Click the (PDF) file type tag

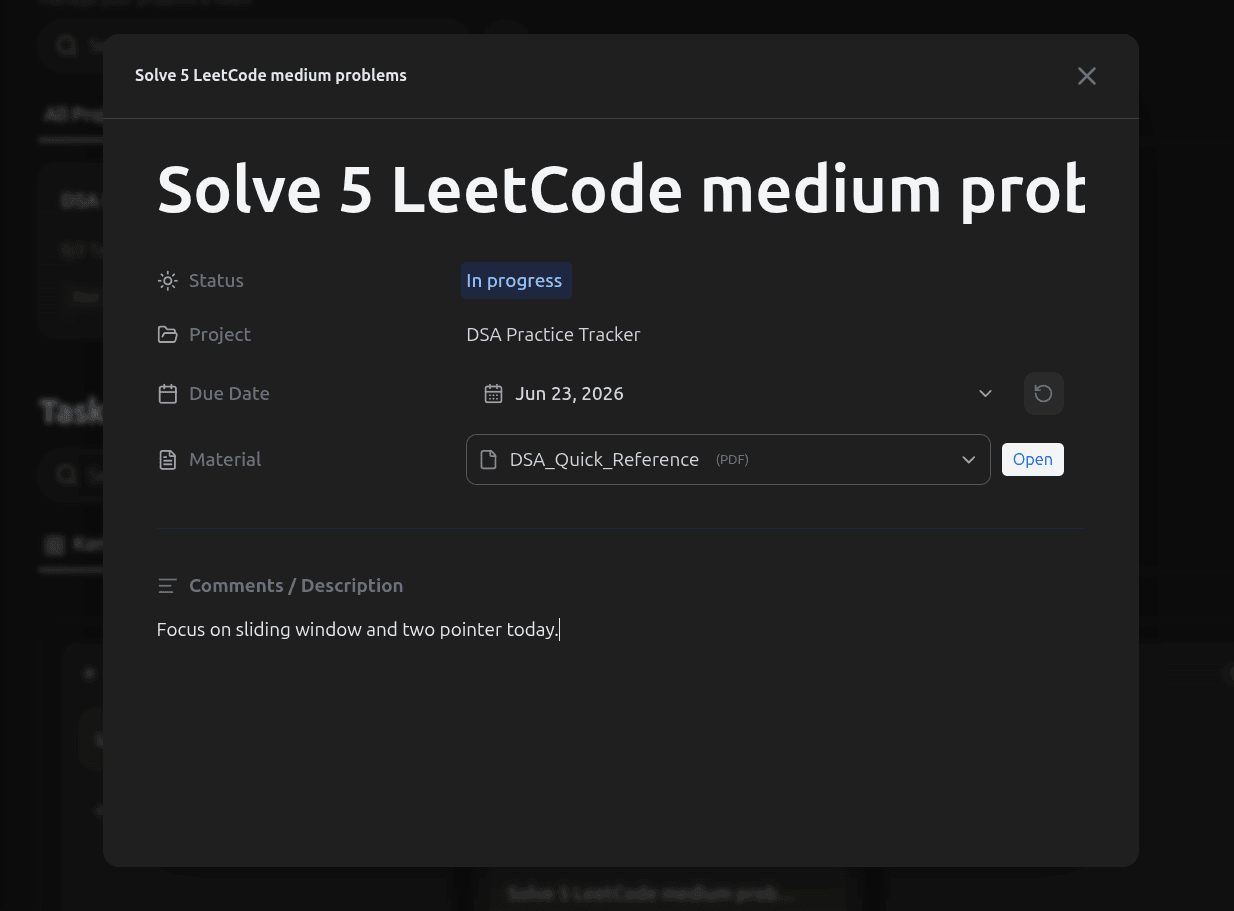pyautogui.click(x=732, y=461)
